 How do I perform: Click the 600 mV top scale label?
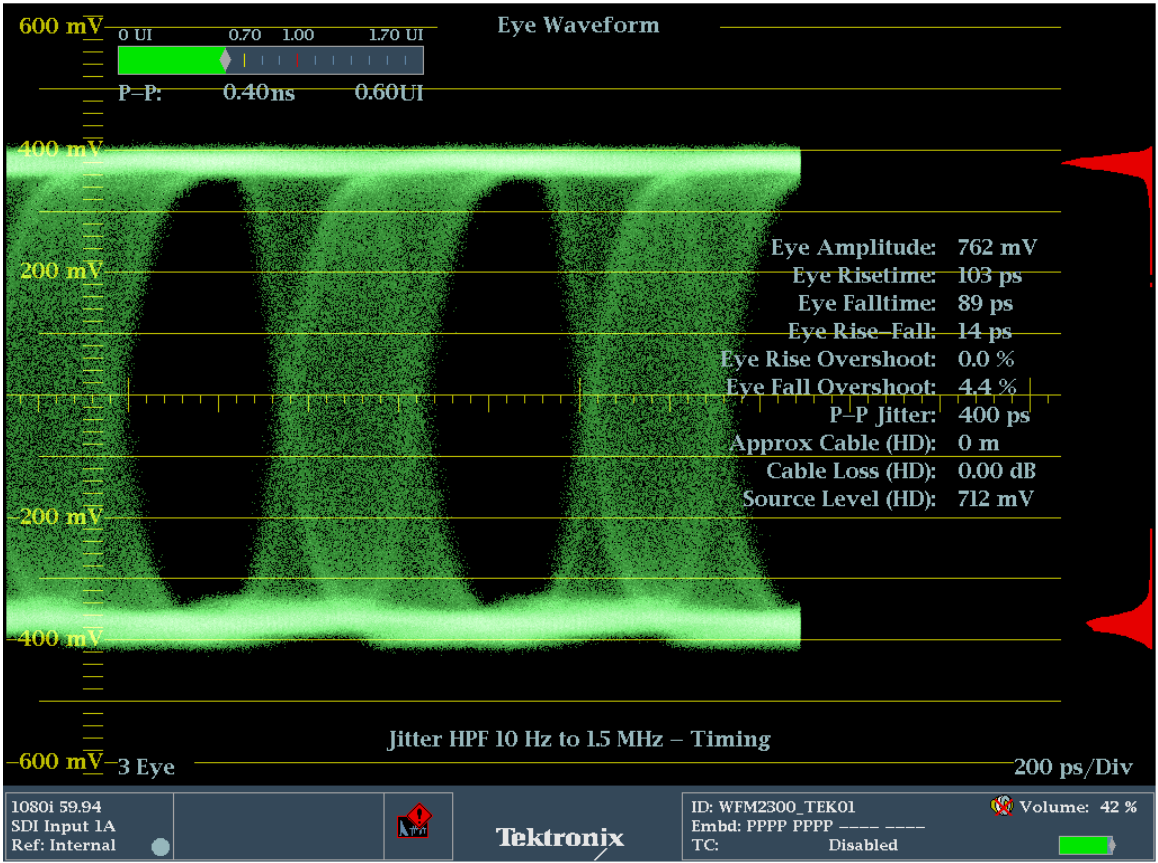(61, 26)
